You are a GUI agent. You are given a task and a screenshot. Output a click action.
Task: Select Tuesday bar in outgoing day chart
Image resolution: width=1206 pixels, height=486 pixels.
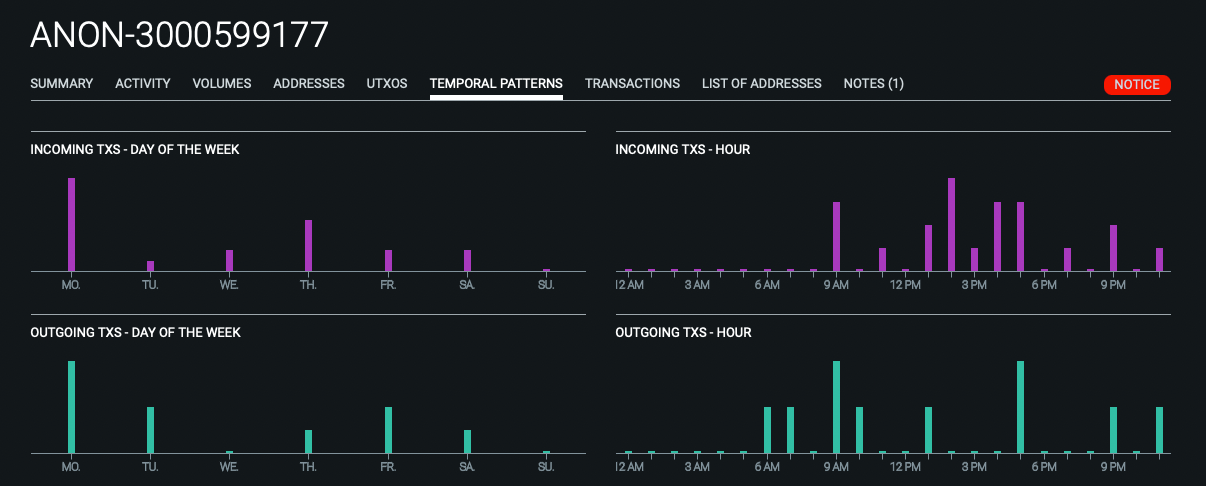(x=150, y=430)
